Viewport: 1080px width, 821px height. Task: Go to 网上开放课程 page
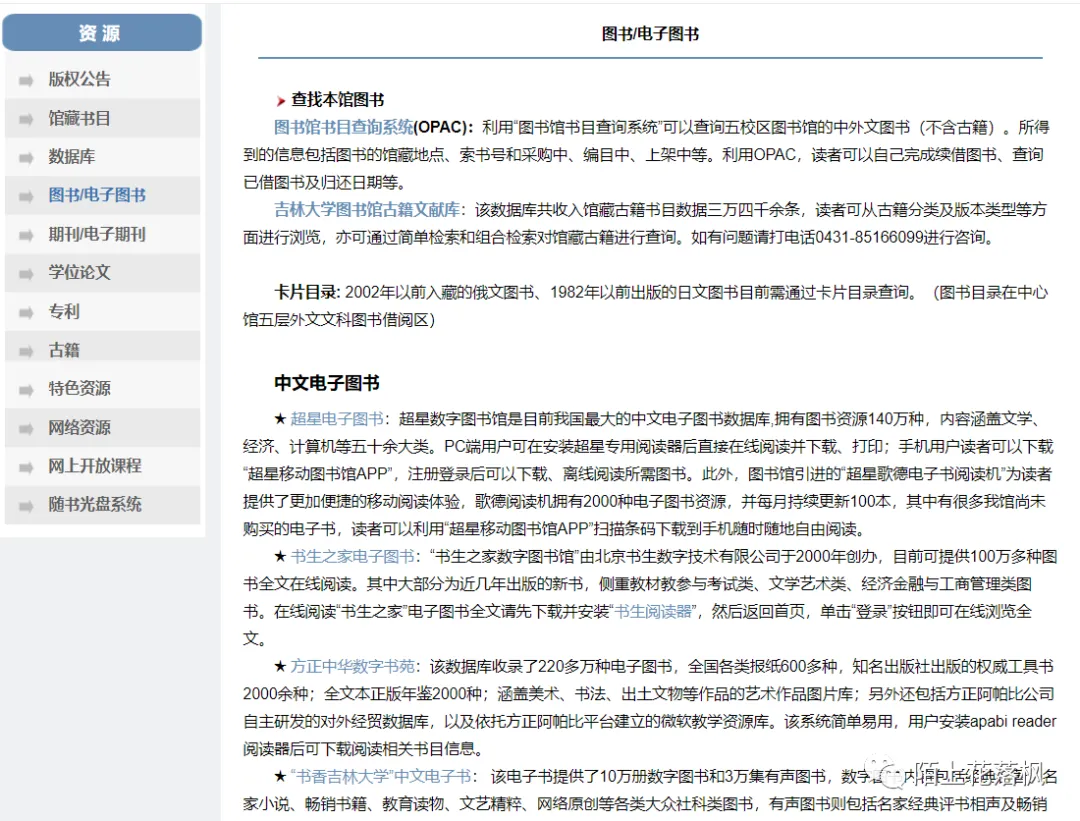pyautogui.click(x=95, y=466)
